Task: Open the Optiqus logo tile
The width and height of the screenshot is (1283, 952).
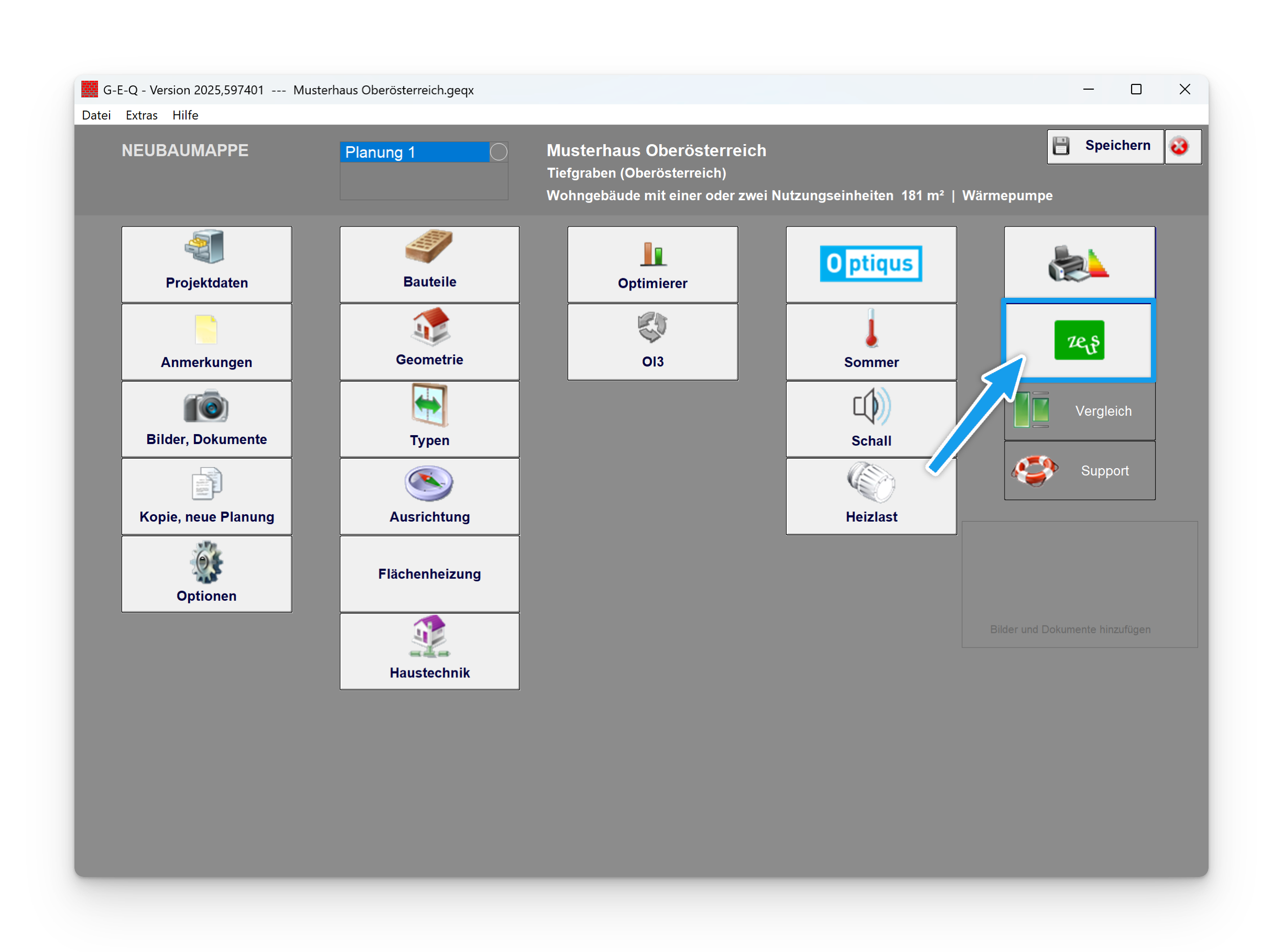Action: [x=871, y=264]
